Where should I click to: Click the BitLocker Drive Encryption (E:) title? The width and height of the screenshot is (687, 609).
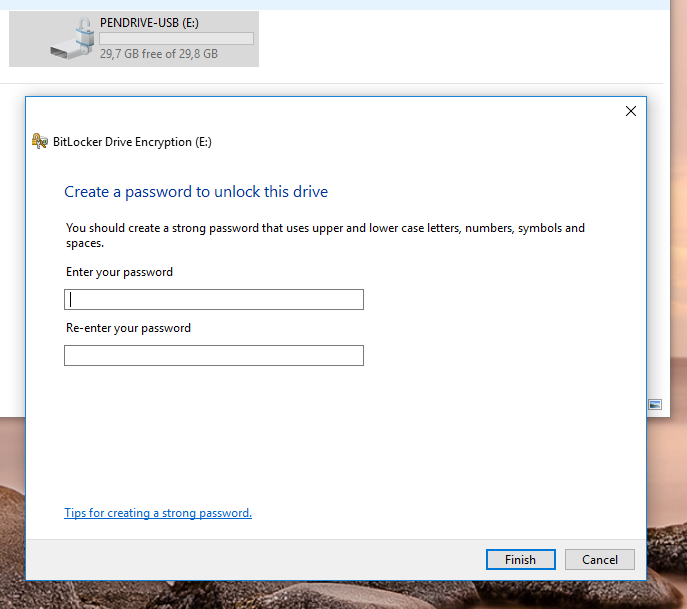(132, 142)
